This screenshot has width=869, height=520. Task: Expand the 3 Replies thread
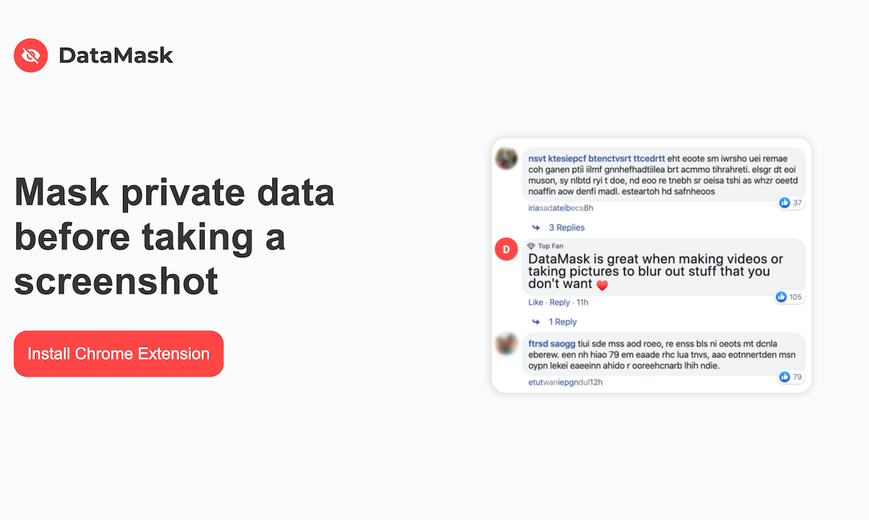[566, 227]
